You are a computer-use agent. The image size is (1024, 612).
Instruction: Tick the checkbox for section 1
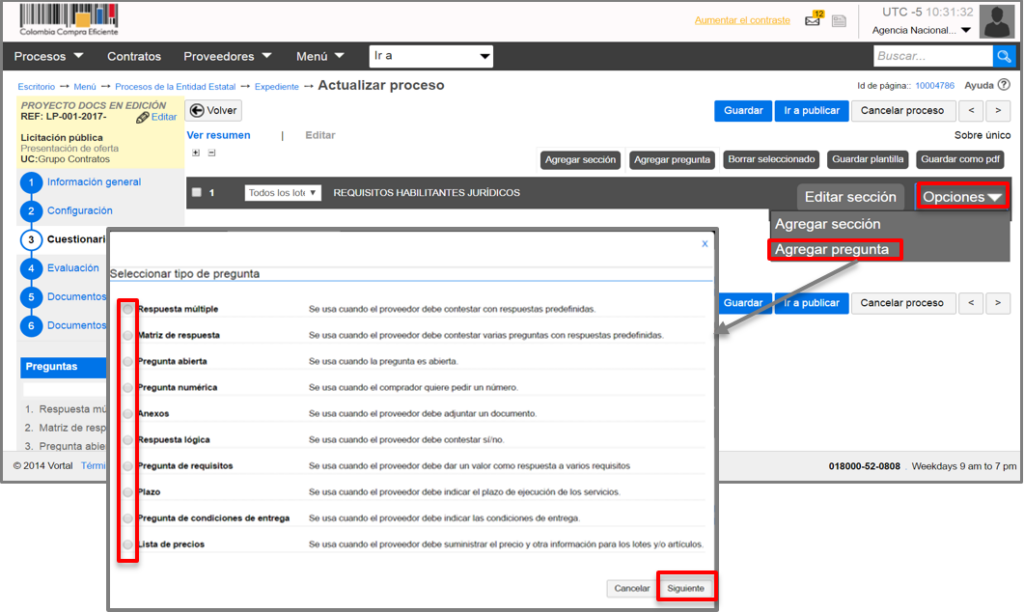click(x=196, y=193)
